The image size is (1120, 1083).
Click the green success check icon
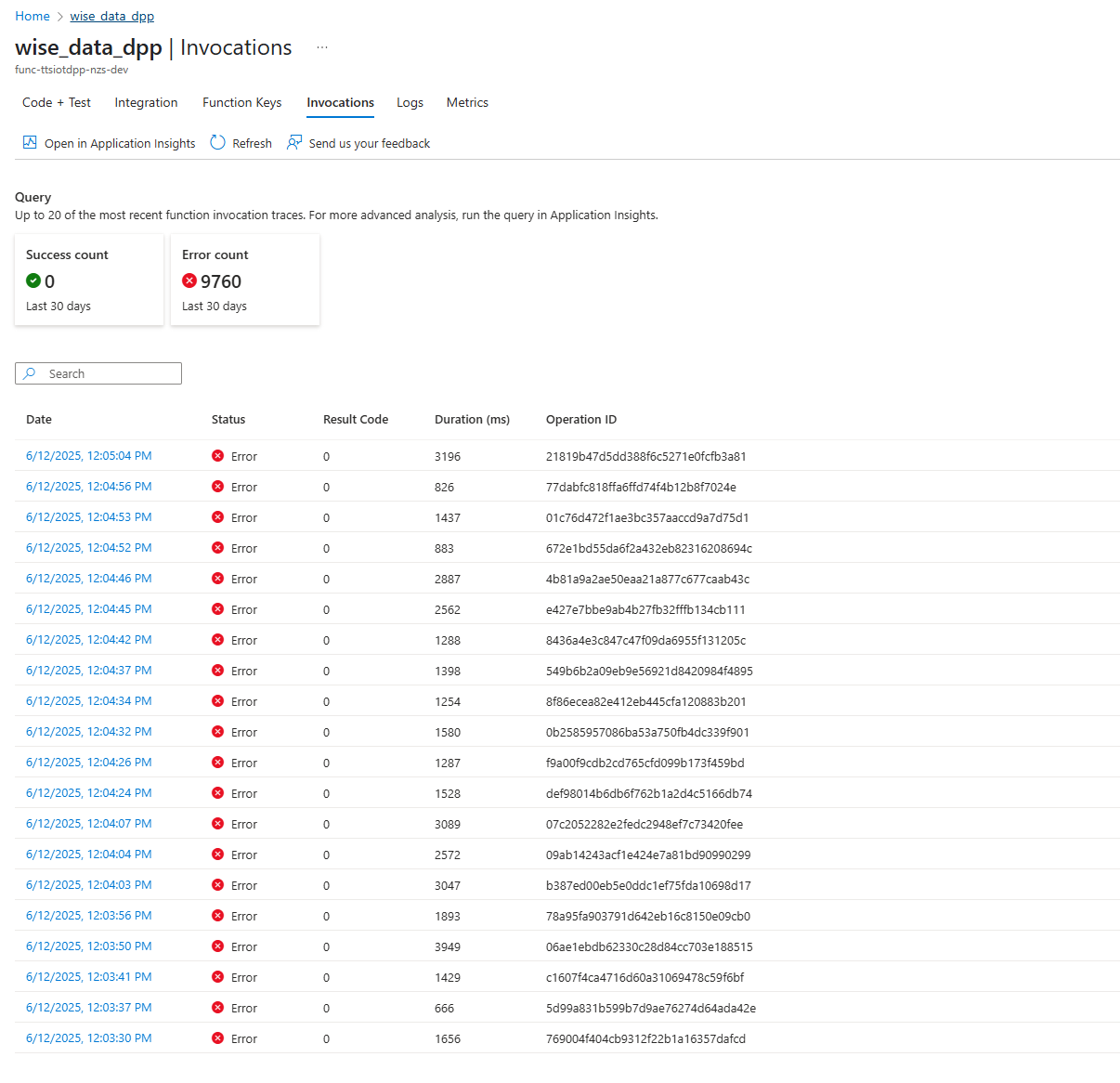33,281
